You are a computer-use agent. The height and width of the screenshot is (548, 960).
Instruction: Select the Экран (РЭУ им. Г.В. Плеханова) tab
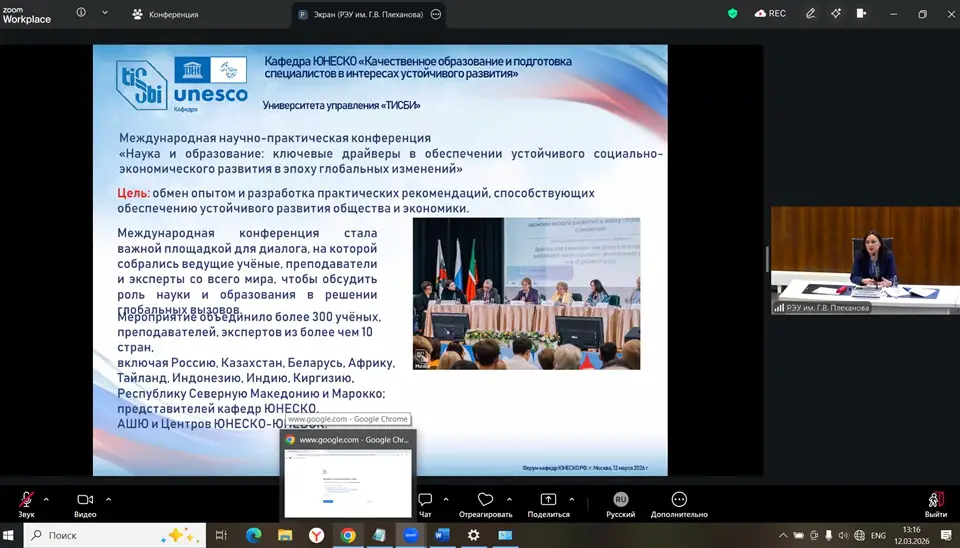point(360,14)
